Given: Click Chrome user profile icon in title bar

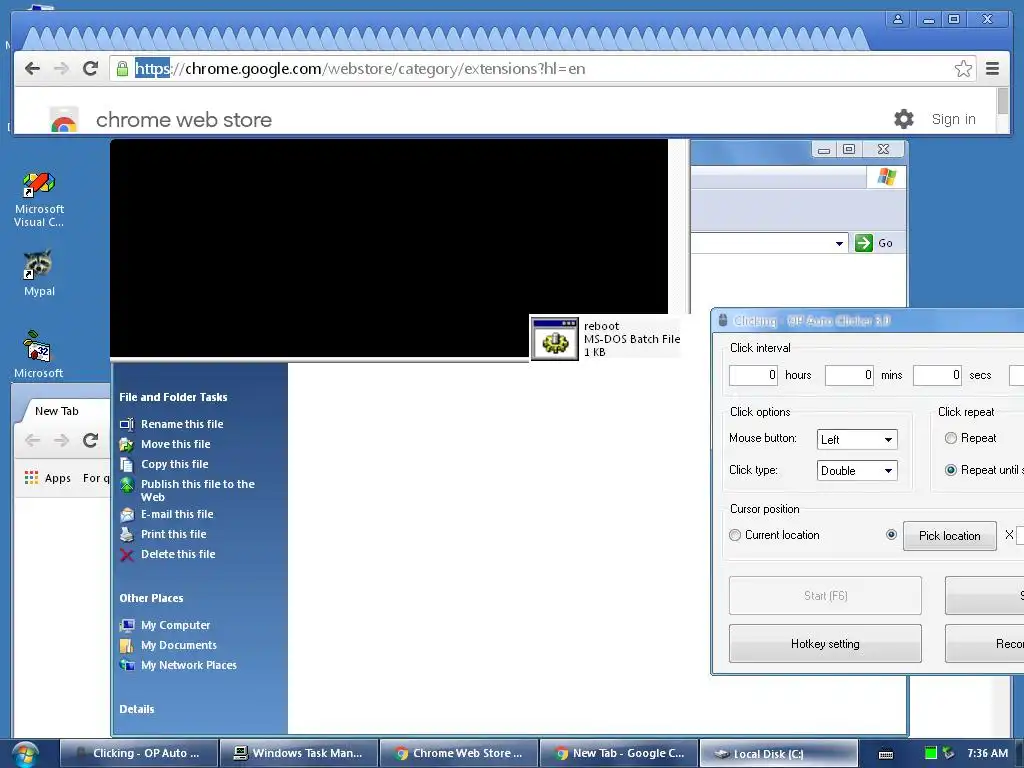Looking at the screenshot, I should (x=898, y=20).
